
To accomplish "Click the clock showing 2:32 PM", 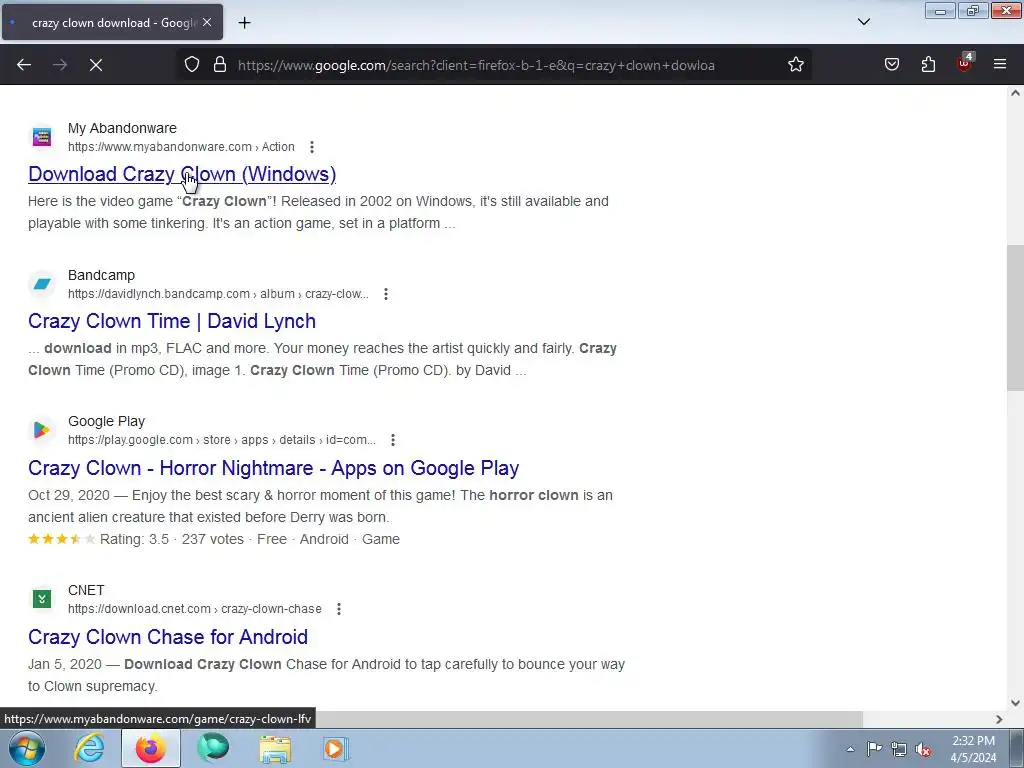I will (x=973, y=749).
